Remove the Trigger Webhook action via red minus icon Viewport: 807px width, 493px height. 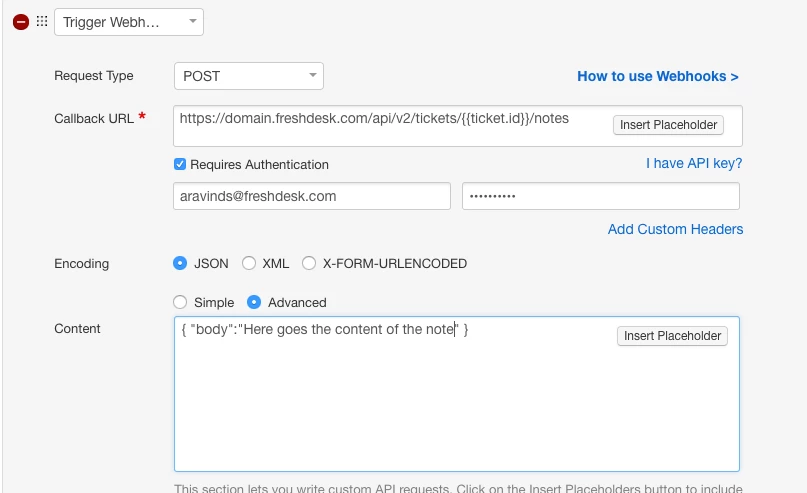point(21,22)
